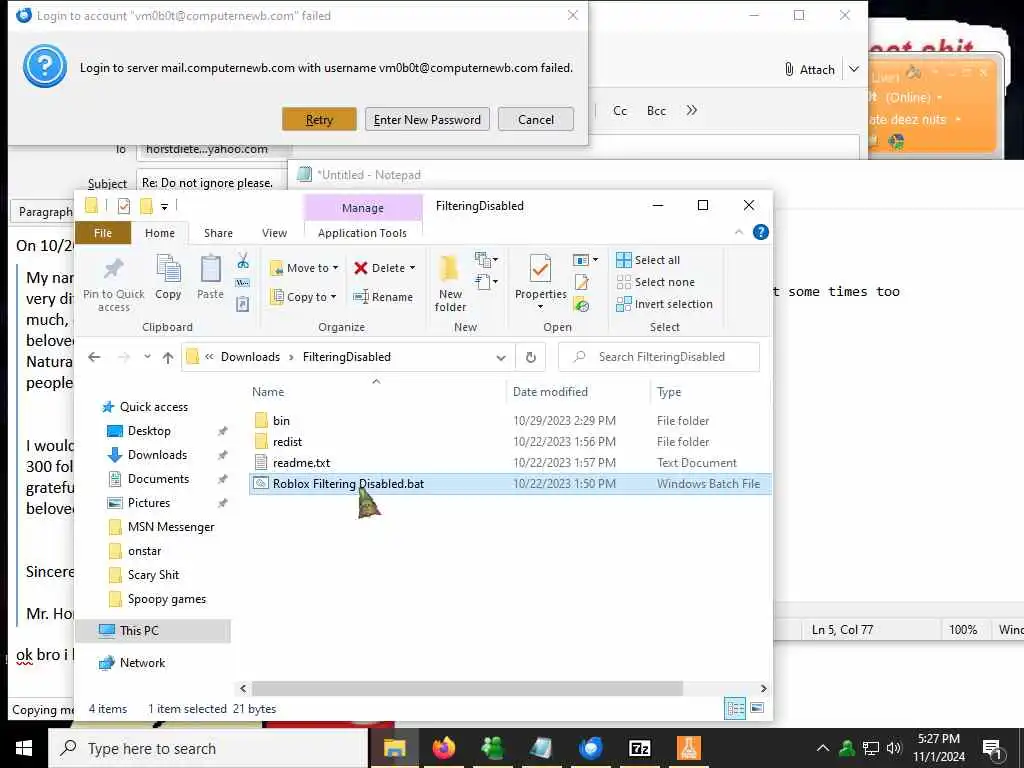Image resolution: width=1024 pixels, height=768 pixels.
Task: Click the taskbar search box
Action: (x=208, y=748)
